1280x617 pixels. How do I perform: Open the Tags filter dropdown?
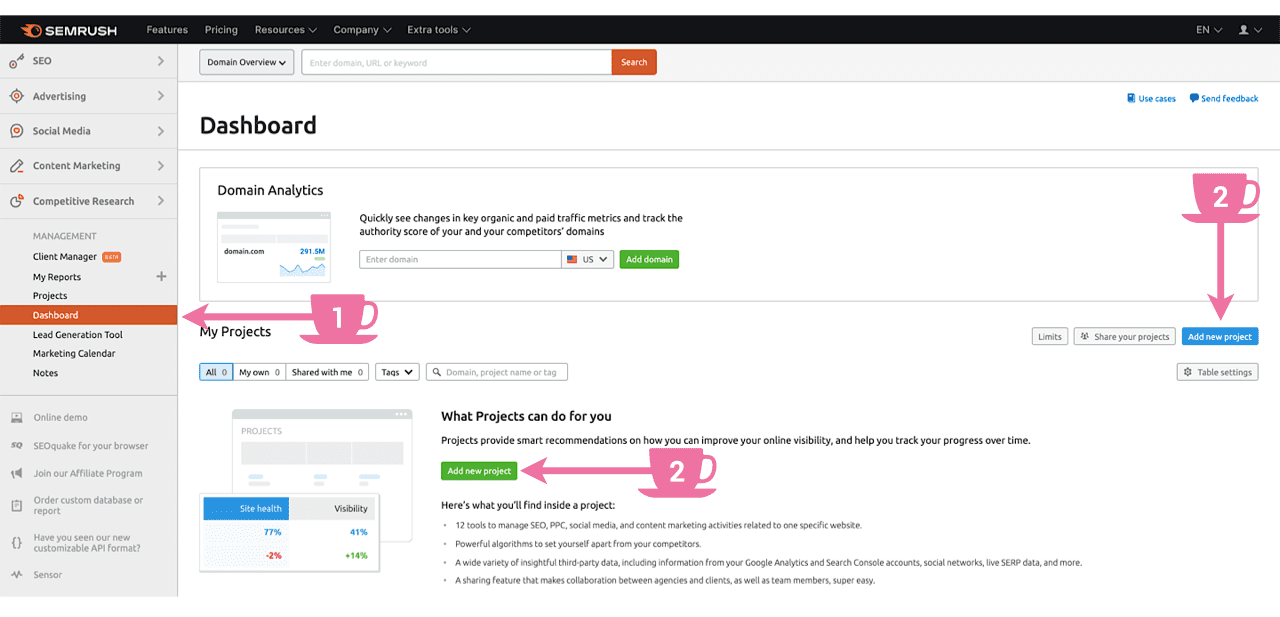tap(396, 371)
